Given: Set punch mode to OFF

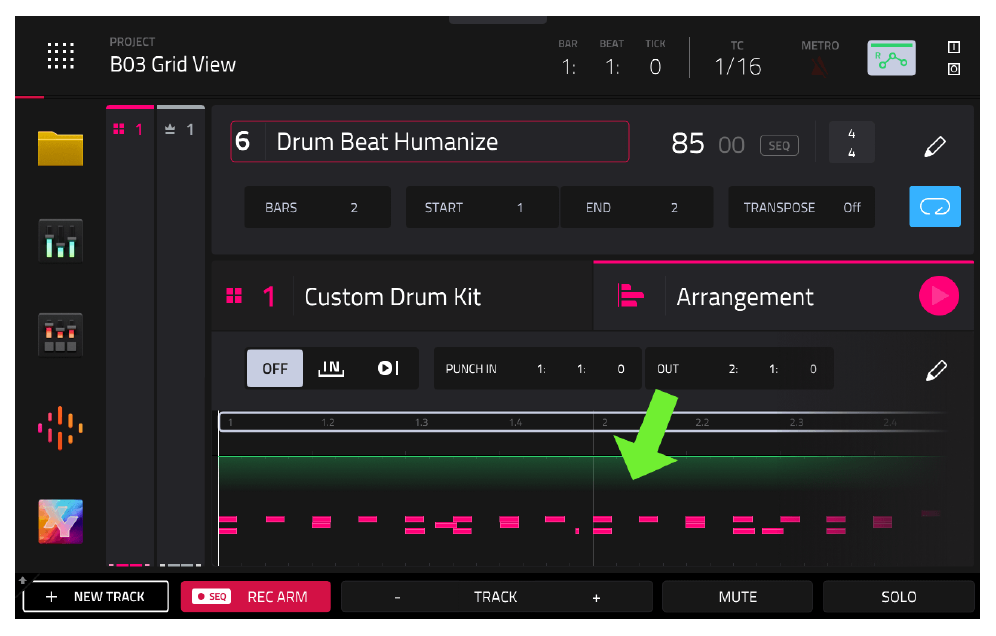Looking at the screenshot, I should [274, 368].
